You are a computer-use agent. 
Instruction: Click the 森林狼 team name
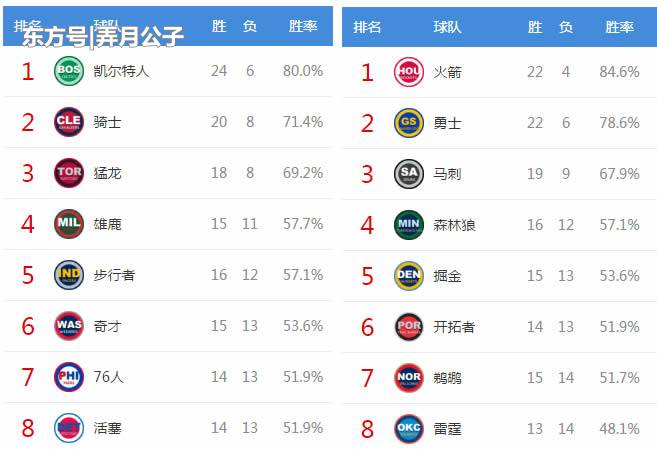point(455,224)
